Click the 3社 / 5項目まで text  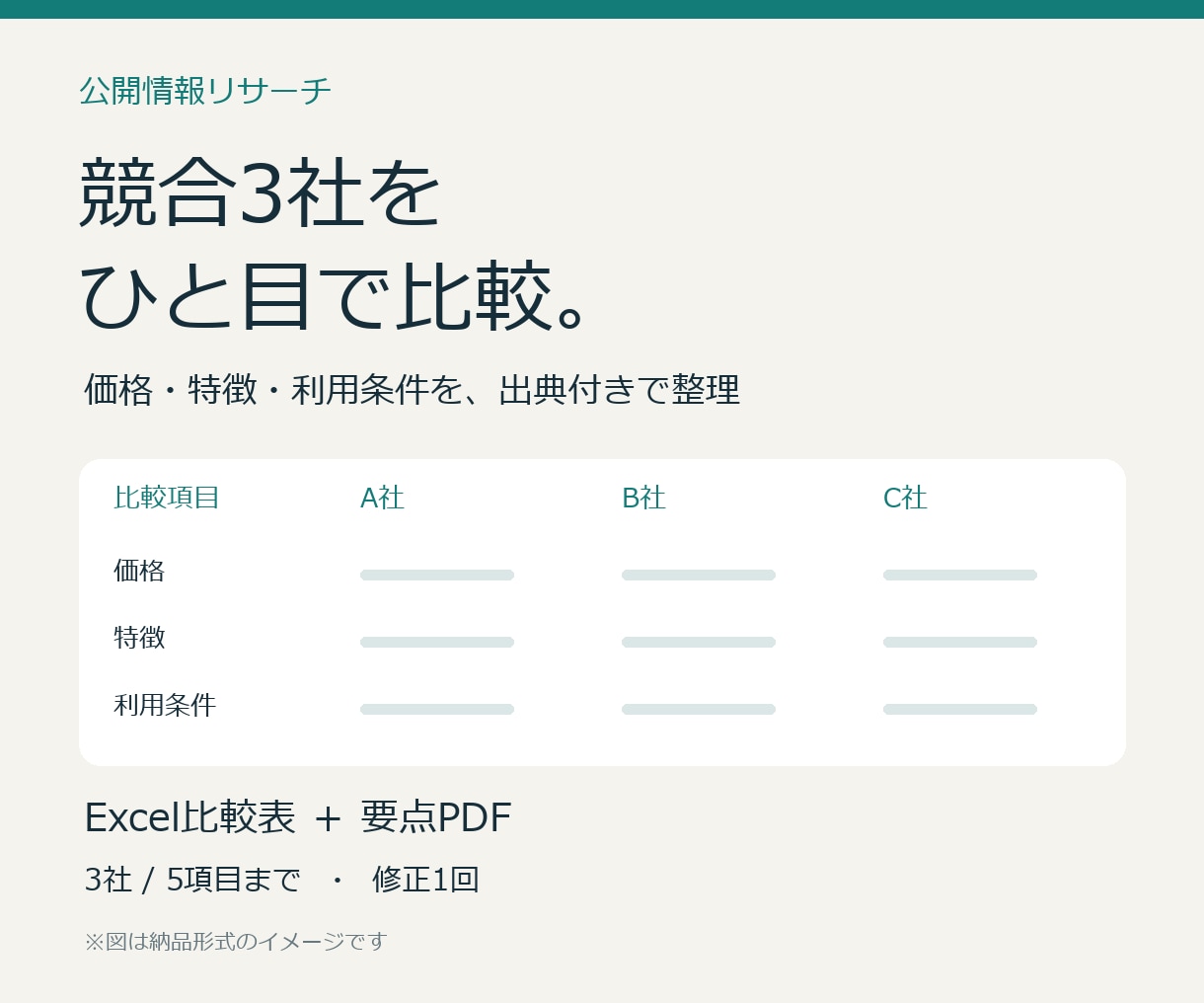(x=192, y=879)
